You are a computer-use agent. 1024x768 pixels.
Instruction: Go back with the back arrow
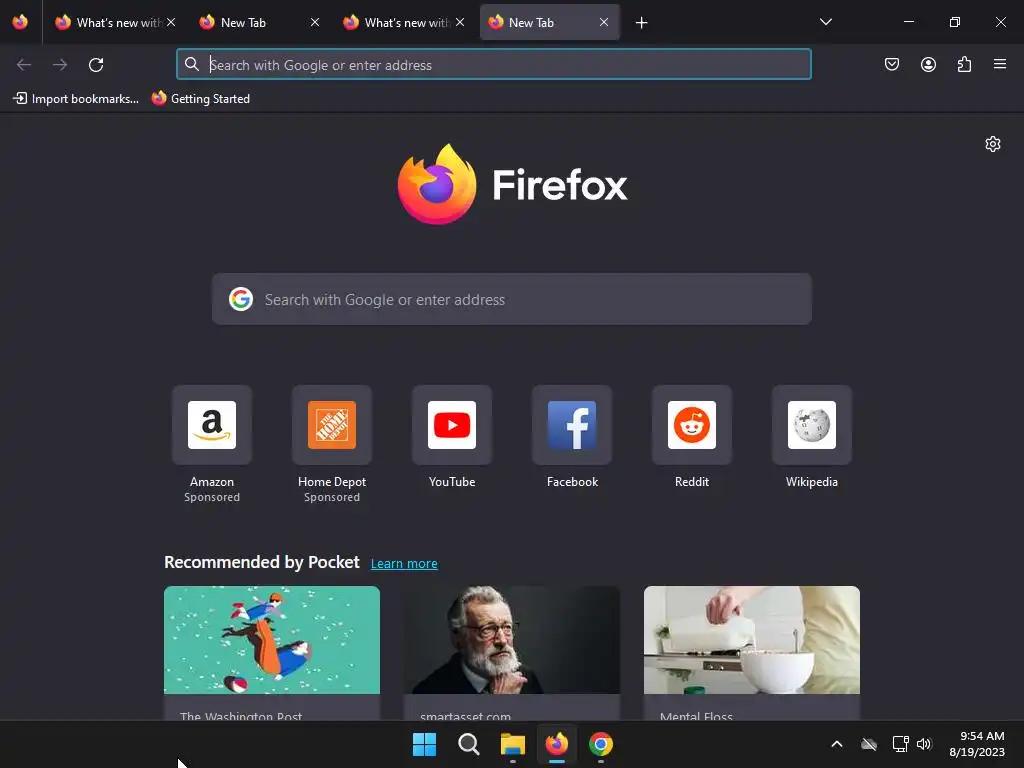click(x=24, y=65)
